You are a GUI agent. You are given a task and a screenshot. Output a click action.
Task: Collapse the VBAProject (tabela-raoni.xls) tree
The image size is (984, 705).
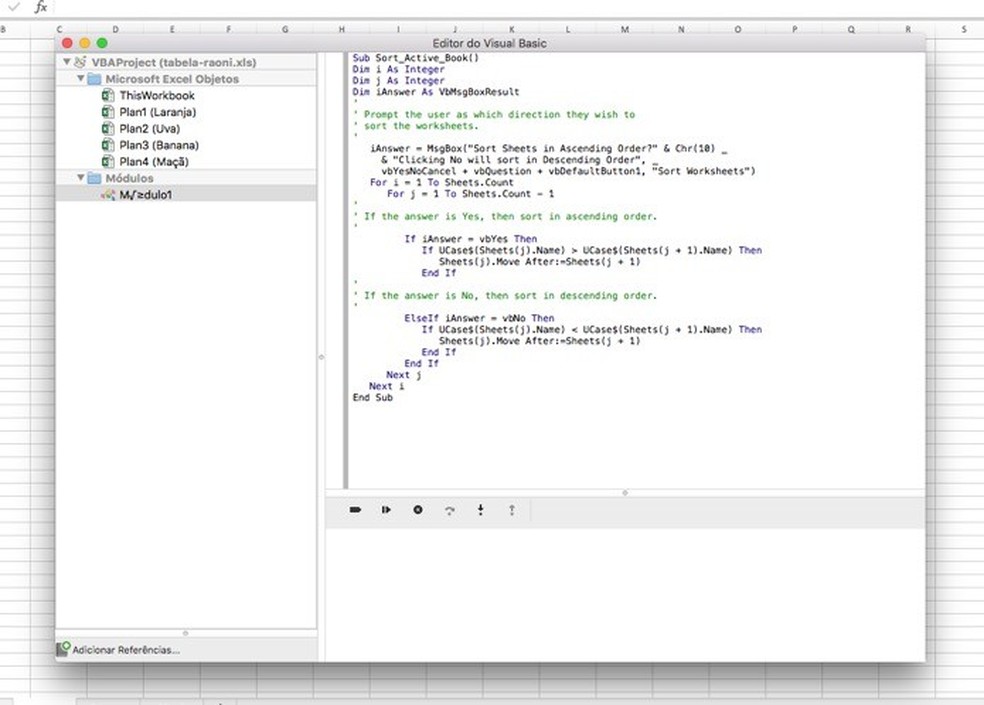point(66,62)
